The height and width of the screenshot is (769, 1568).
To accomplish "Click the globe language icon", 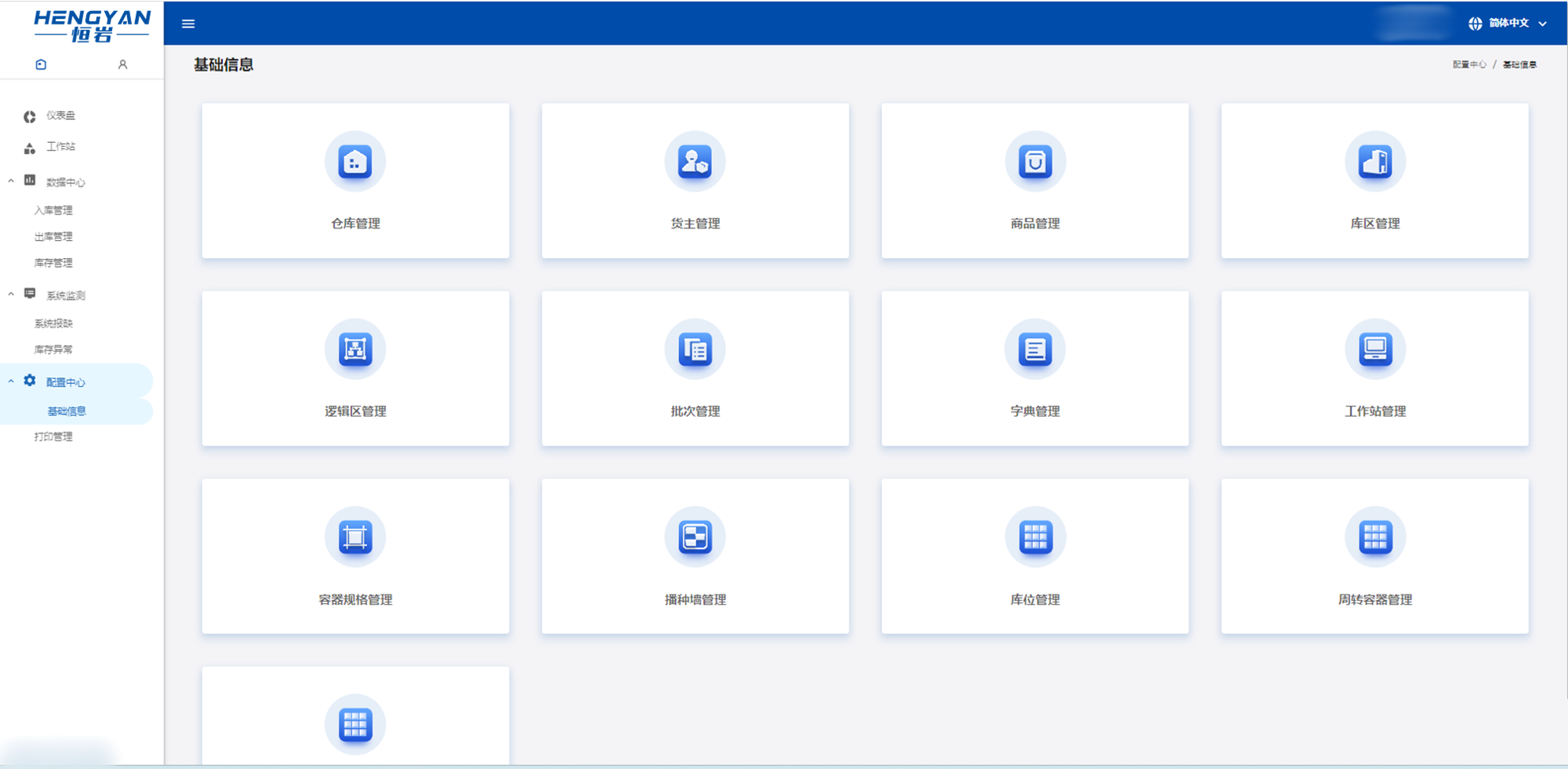I will point(1475,24).
